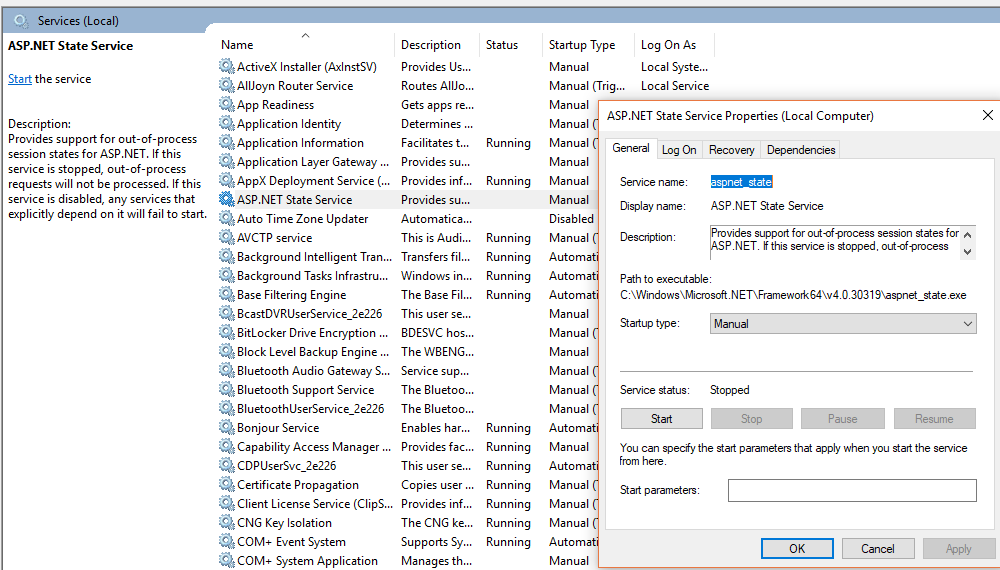Close the ASP.NET State Service Properties dialog
This screenshot has height=570, width=1000.
[988, 115]
